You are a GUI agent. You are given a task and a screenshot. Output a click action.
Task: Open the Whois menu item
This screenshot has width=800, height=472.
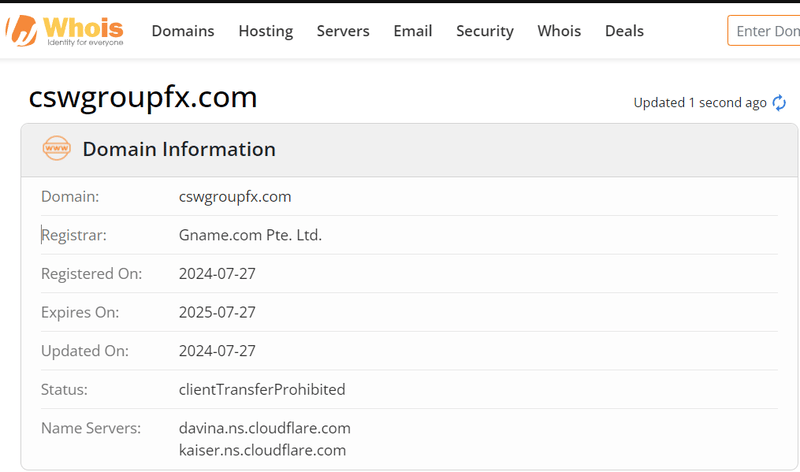point(559,31)
